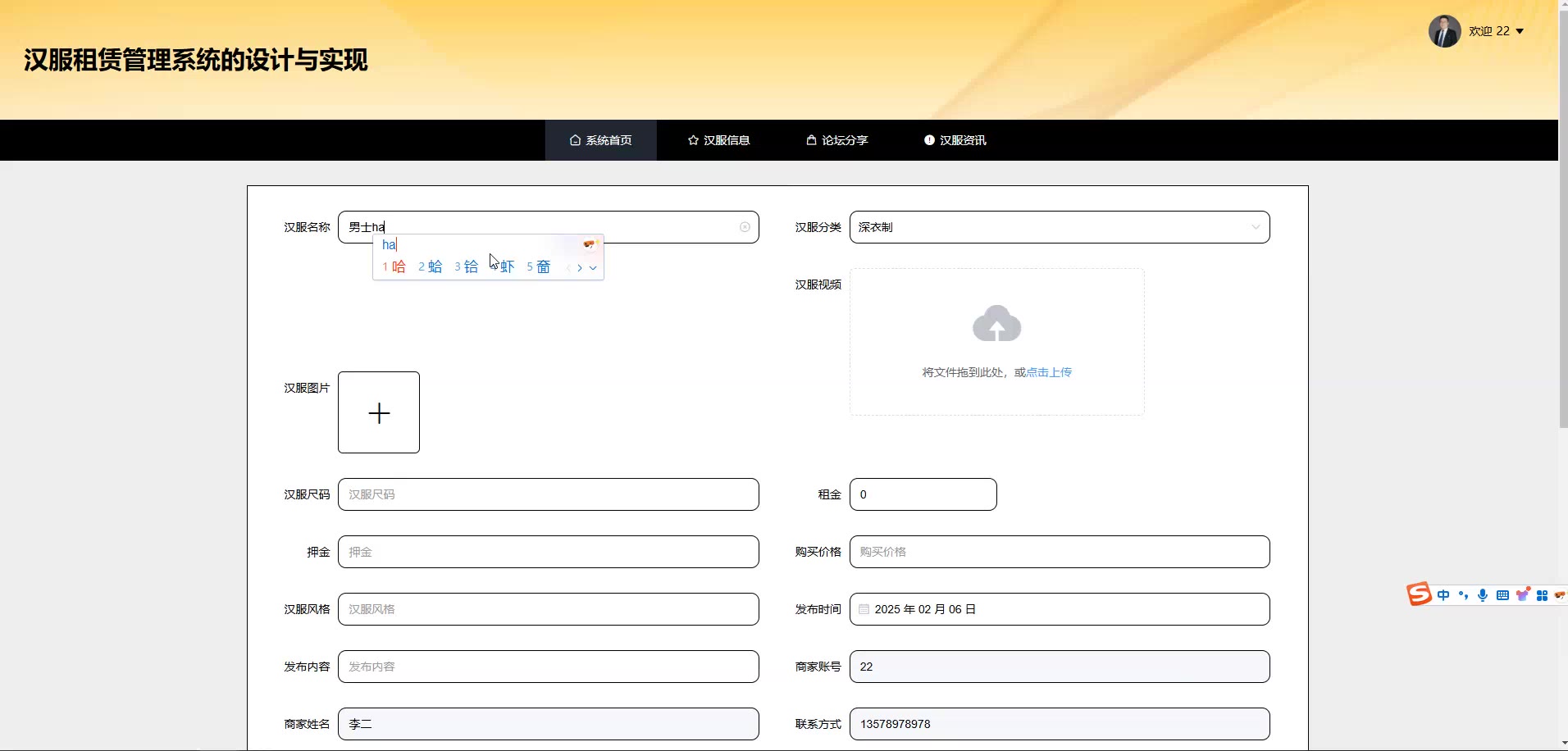The height and width of the screenshot is (751, 1568).
Task: Open the 汉服信息 navigation tab
Action: [718, 140]
